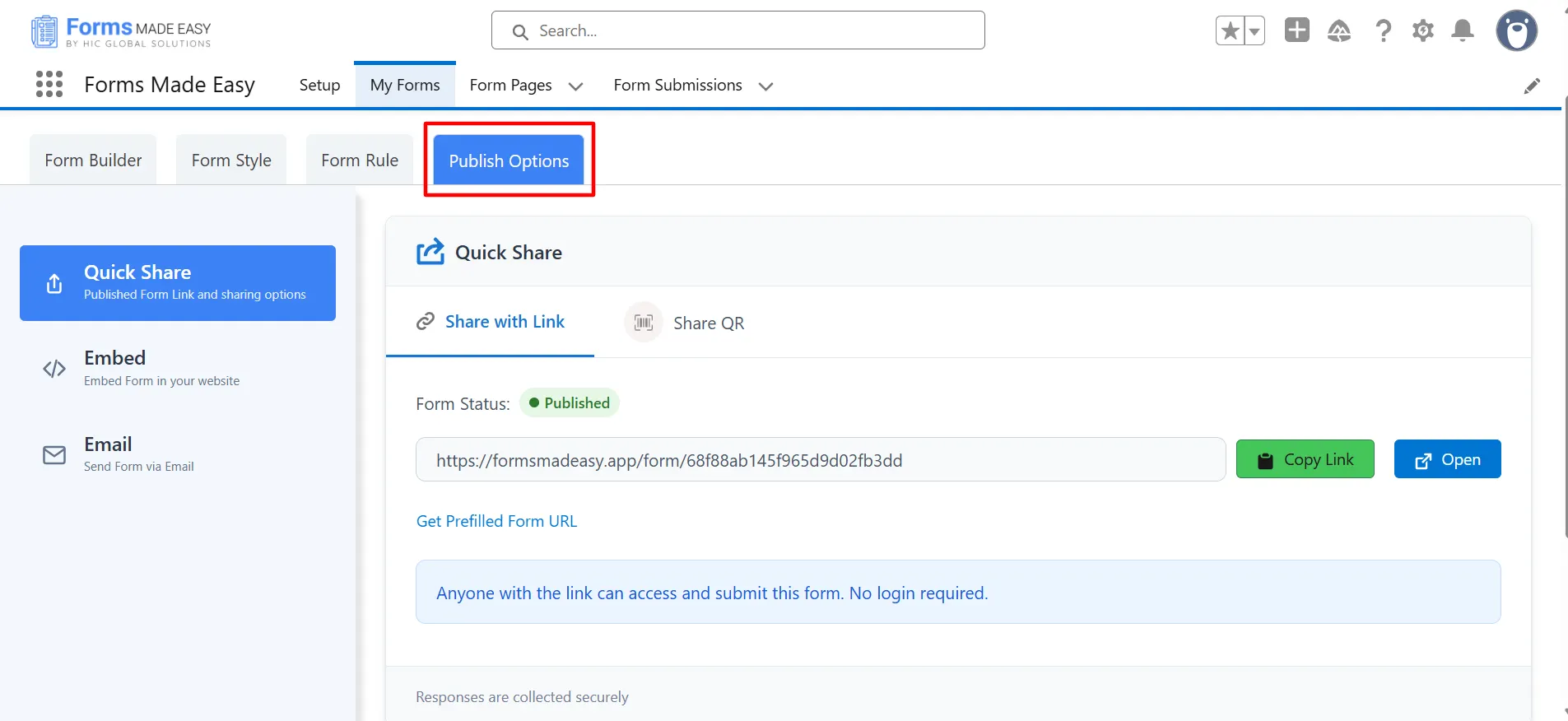Click the Favorites star icon
Image resolution: width=1568 pixels, height=721 pixels.
tap(1230, 31)
